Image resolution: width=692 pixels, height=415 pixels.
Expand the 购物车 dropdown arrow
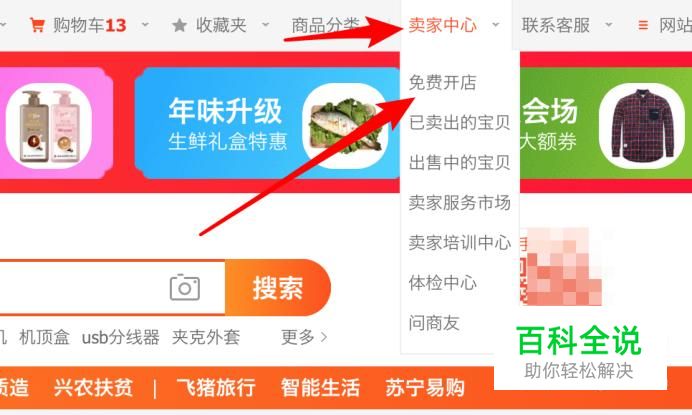pyautogui.click(x=145, y=25)
